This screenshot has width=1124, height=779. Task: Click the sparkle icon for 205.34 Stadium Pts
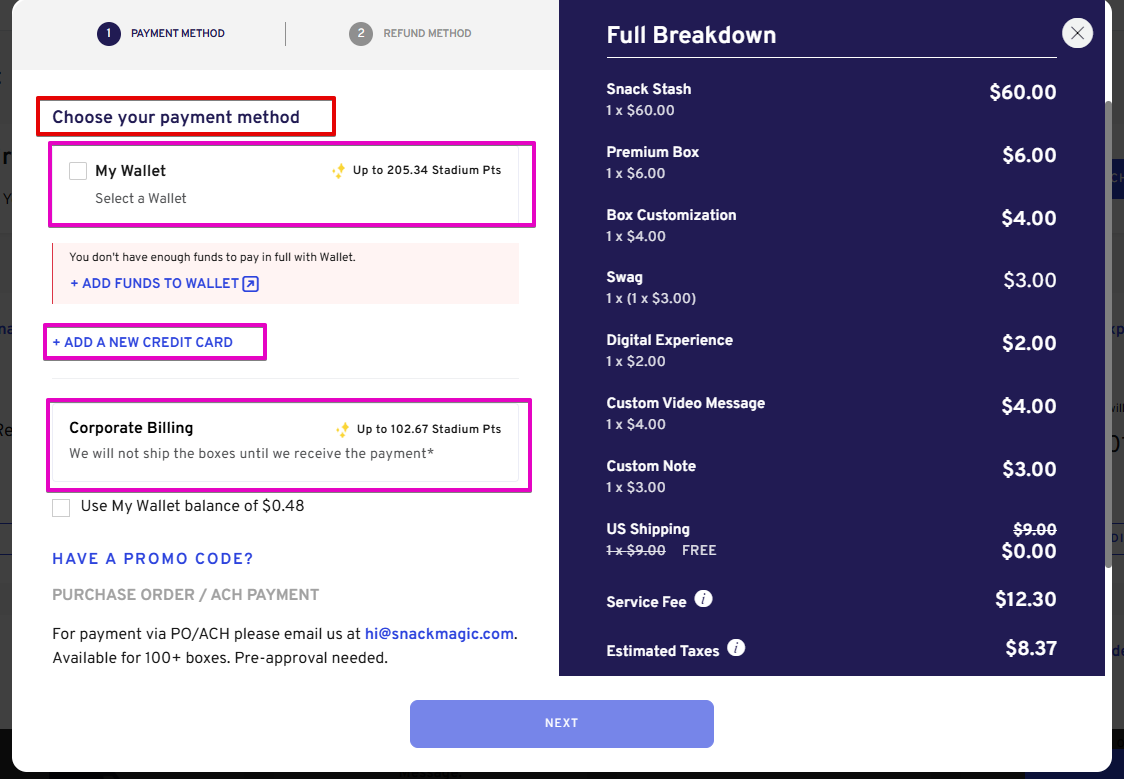tap(338, 171)
